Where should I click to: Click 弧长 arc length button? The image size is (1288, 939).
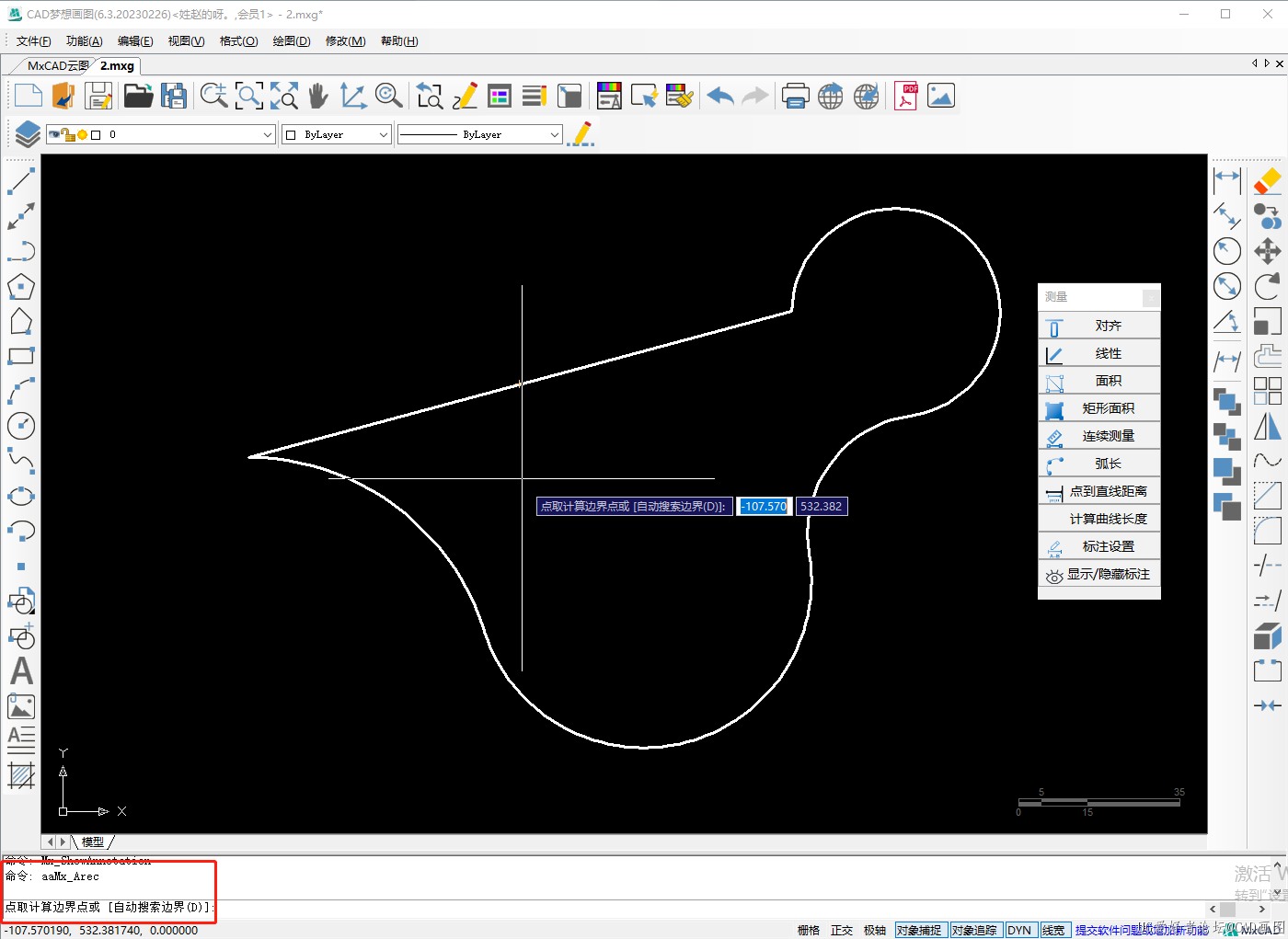pos(1099,464)
